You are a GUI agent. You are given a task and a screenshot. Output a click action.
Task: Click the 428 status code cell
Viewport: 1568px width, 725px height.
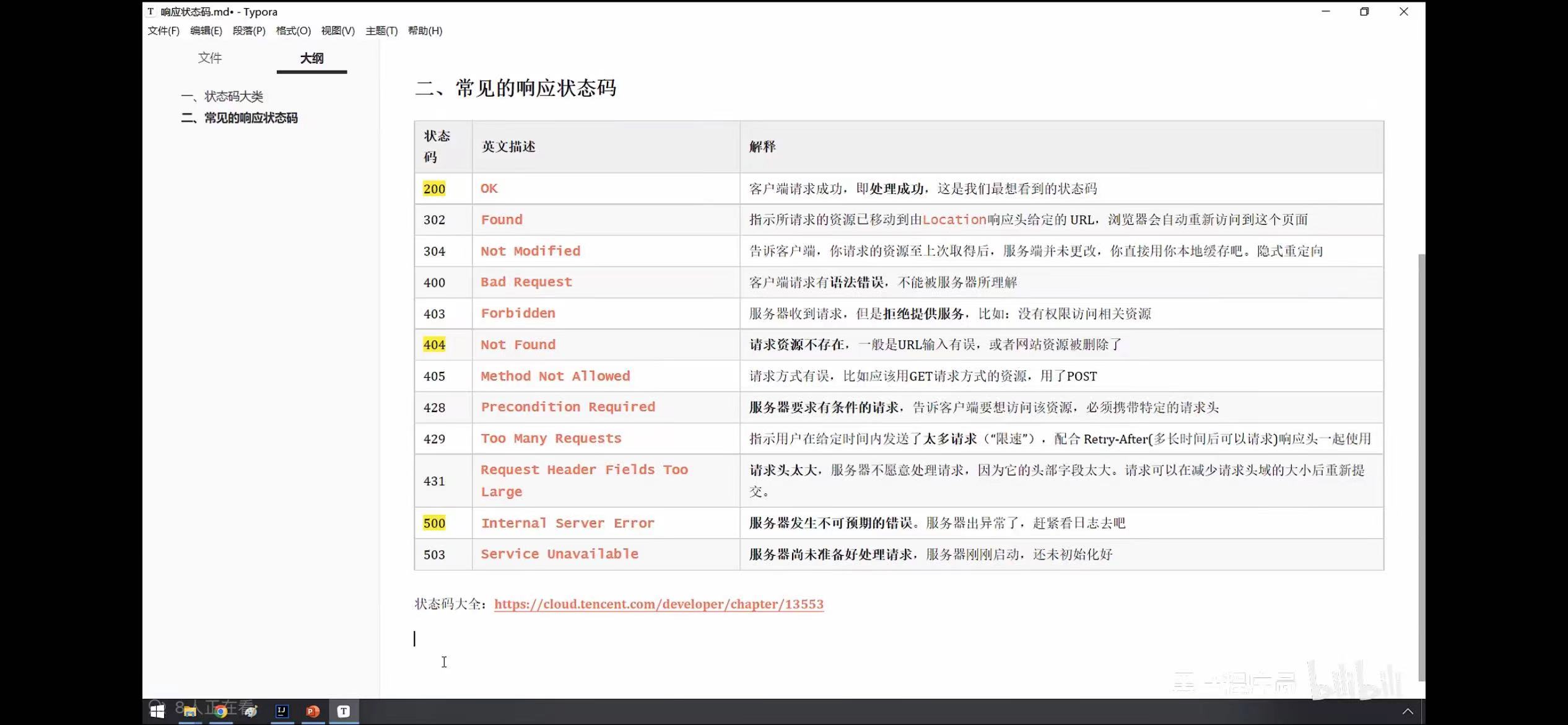click(443, 408)
